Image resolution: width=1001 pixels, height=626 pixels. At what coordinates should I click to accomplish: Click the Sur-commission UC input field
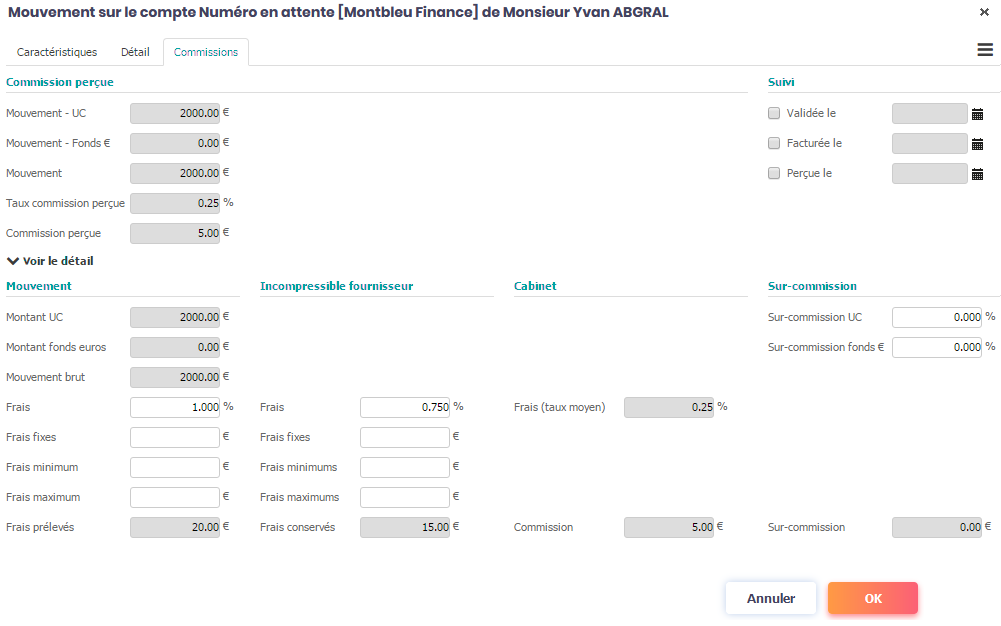(936, 317)
